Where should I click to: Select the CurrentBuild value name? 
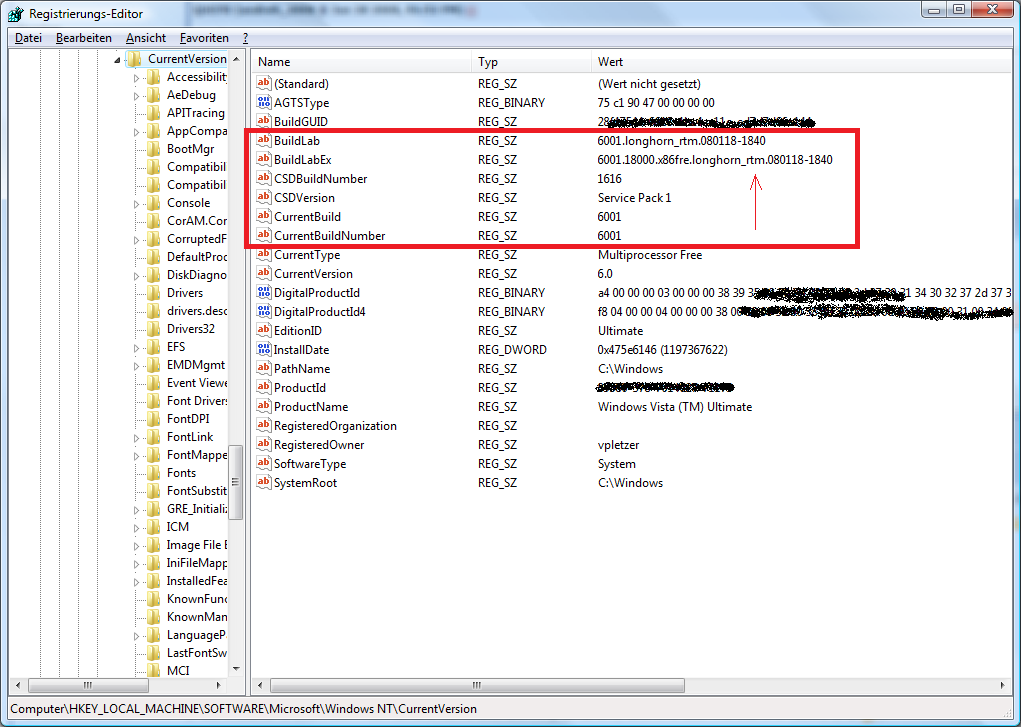[x=307, y=216]
